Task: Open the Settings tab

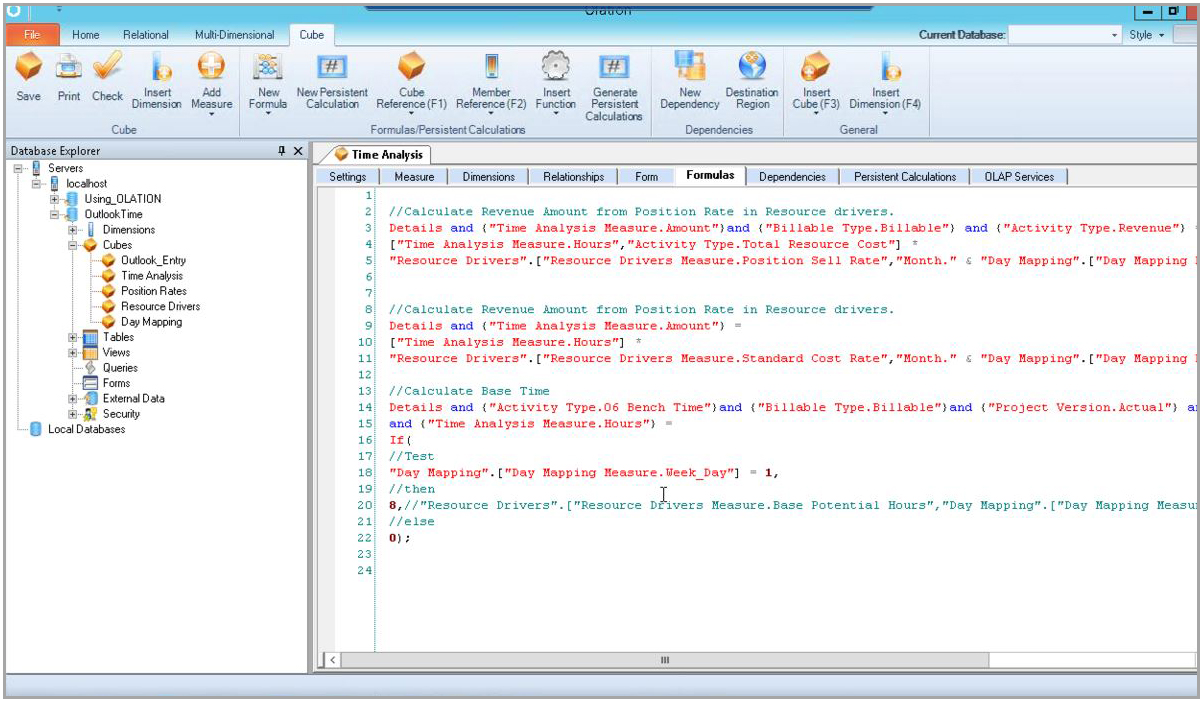Action: pos(348,177)
